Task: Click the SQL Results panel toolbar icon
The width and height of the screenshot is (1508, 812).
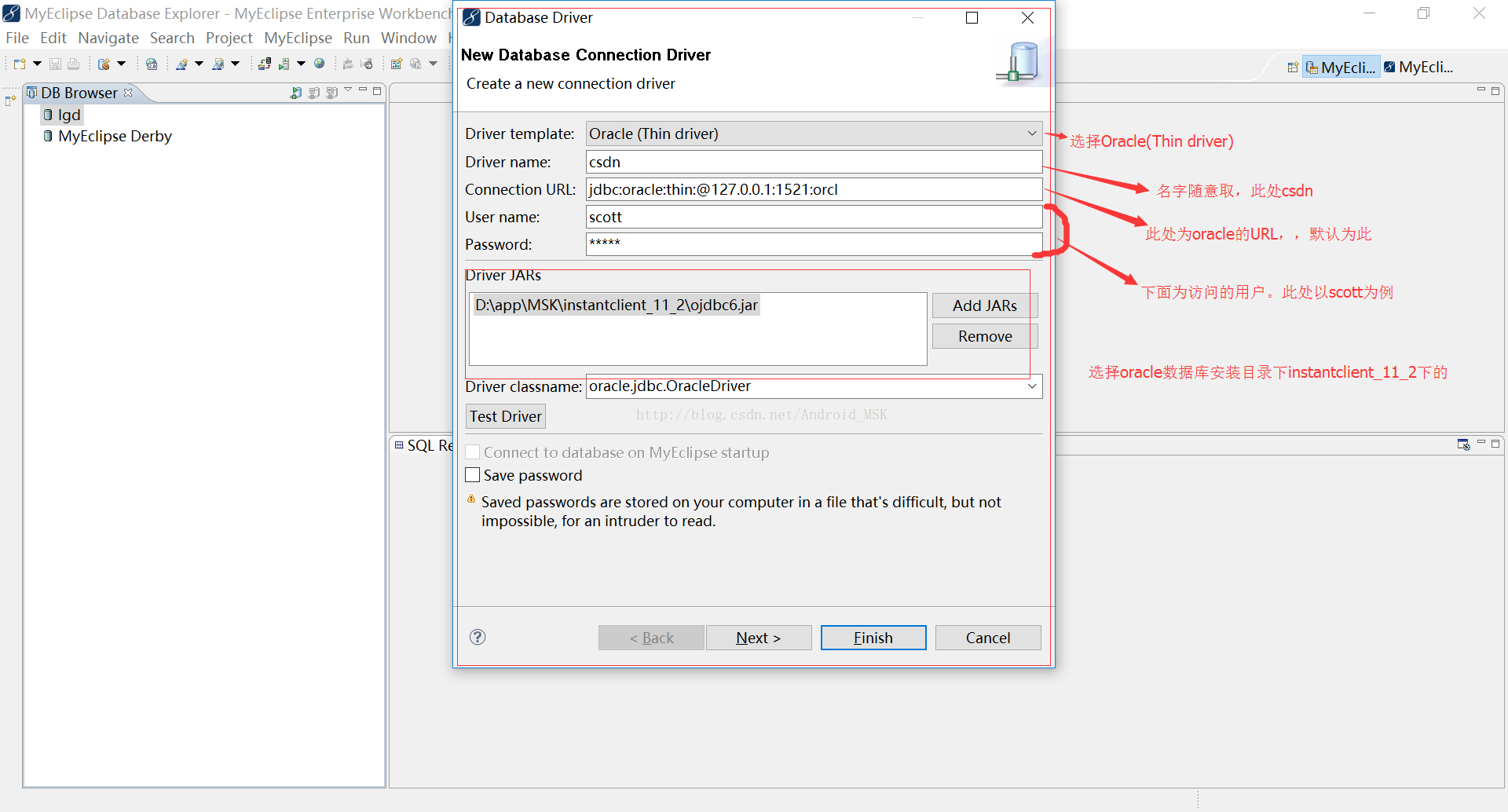Action: coord(1464,444)
